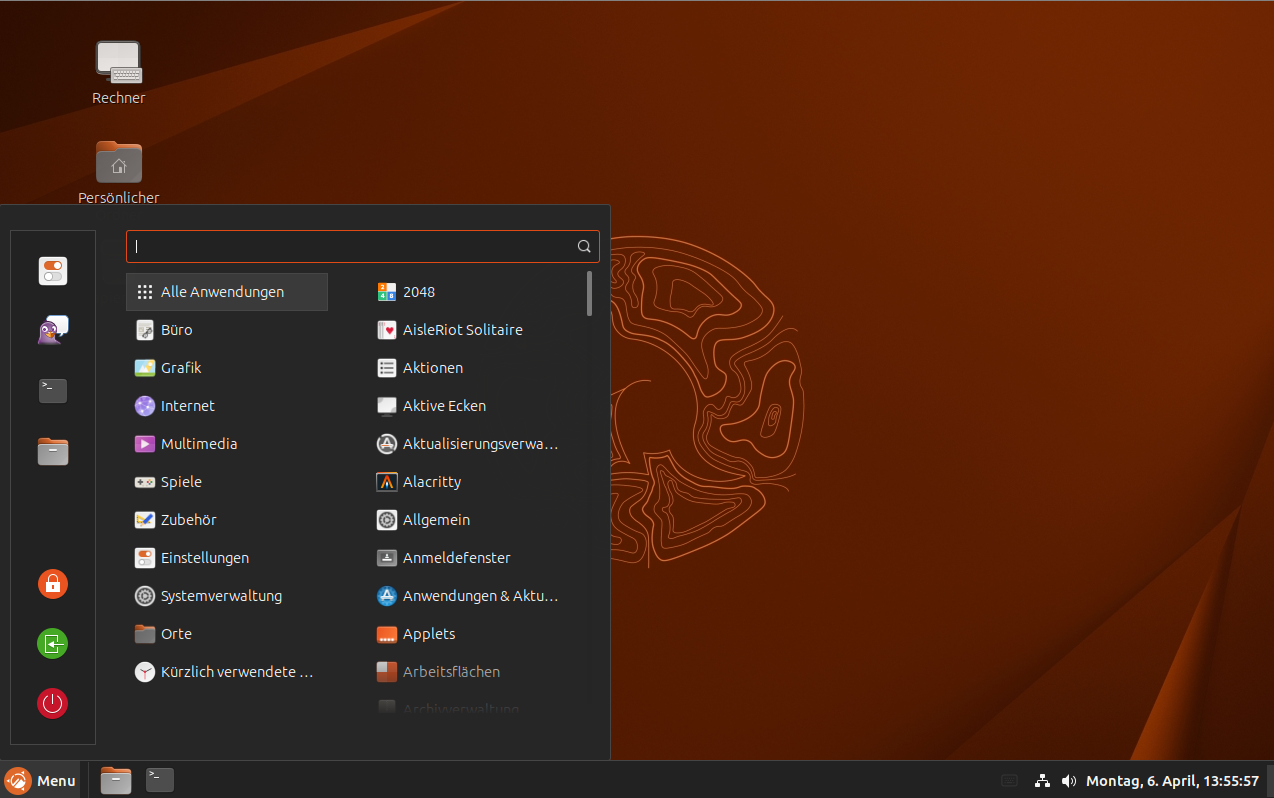Click the red power/shutdown icon in sidebar
This screenshot has width=1274, height=798.
tap(53, 703)
